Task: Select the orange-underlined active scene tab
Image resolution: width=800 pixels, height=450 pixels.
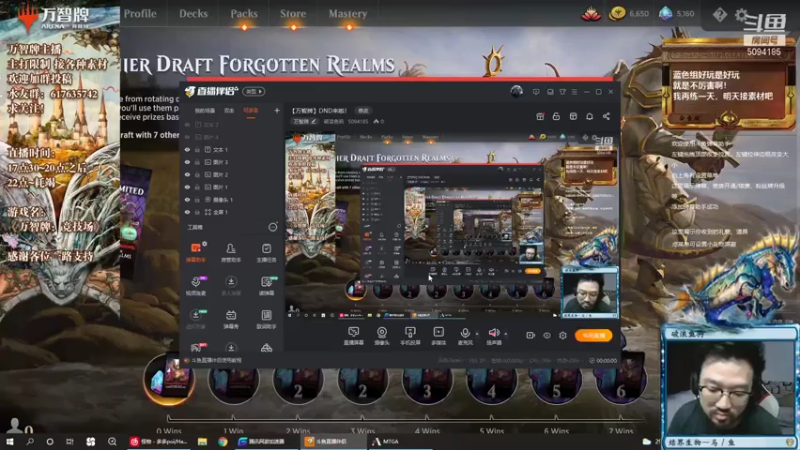Action: [x=251, y=111]
